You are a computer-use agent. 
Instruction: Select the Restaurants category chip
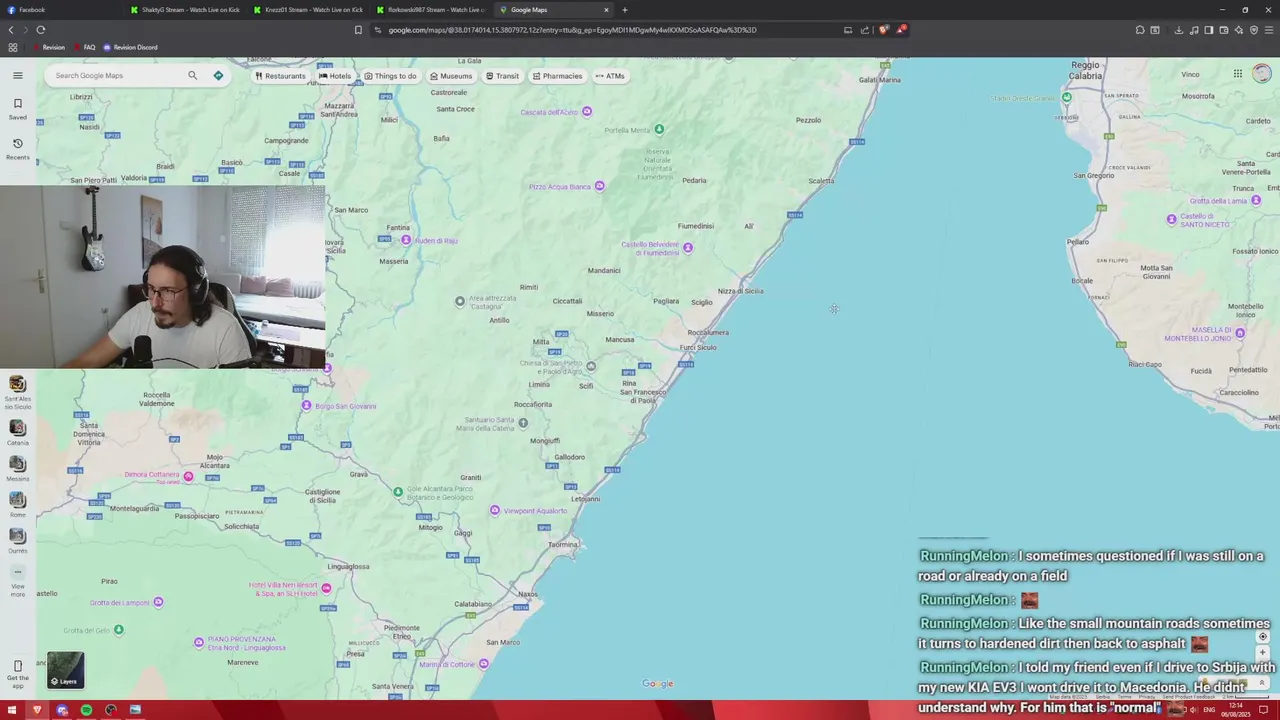click(280, 76)
